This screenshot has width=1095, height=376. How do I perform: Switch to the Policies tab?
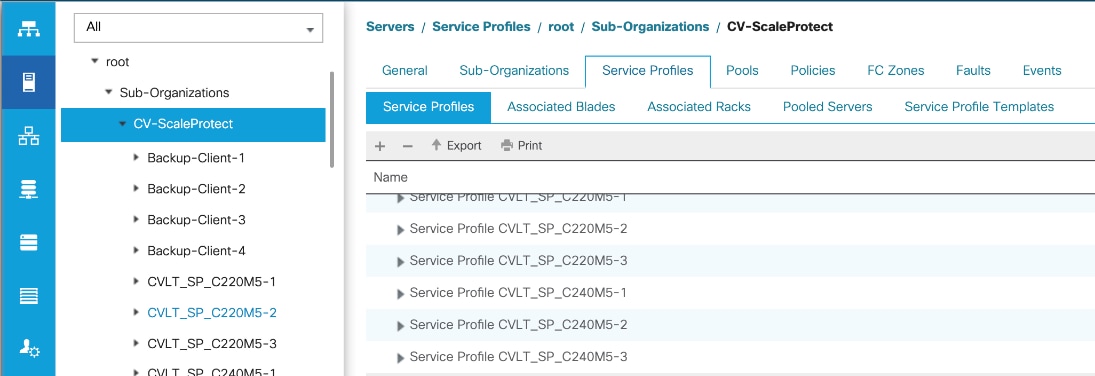pyautogui.click(x=813, y=71)
